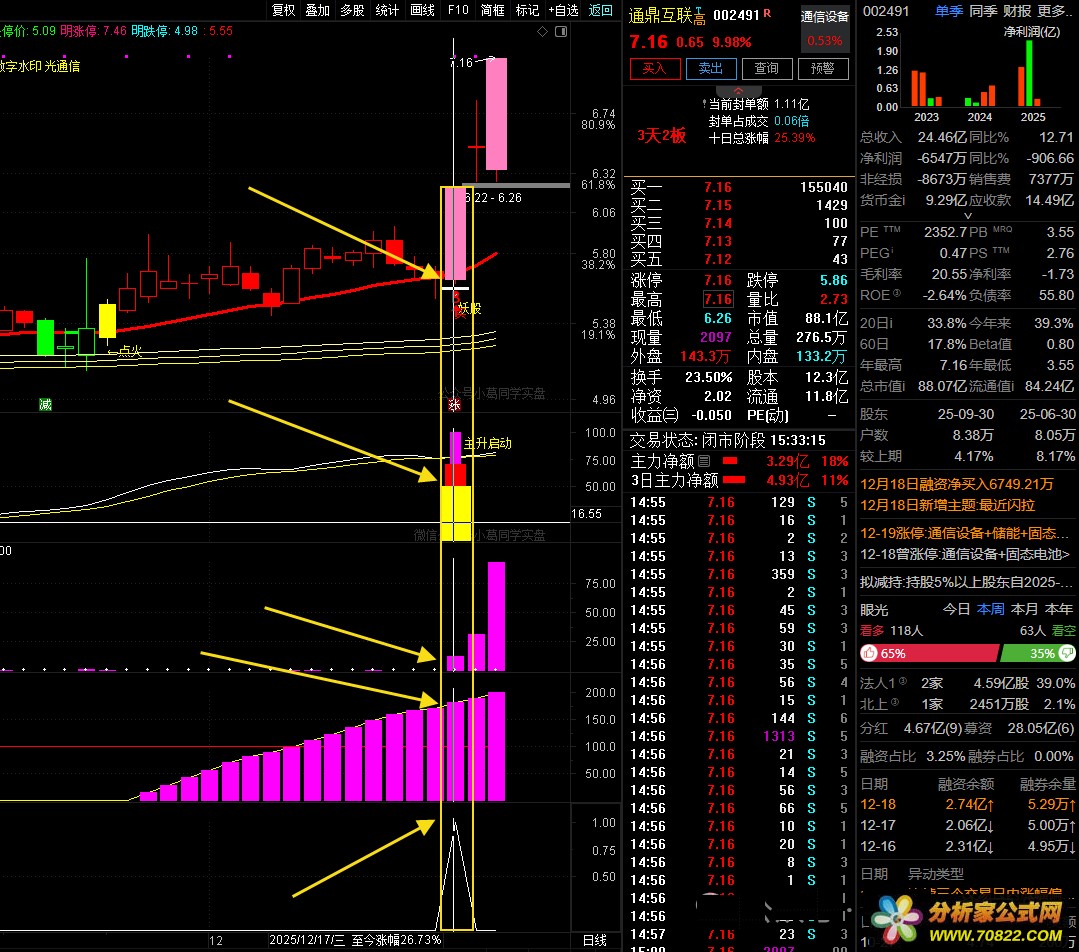Select 本月 in the 眼光 poll
The height and width of the screenshot is (952, 1079).
coord(1025,609)
